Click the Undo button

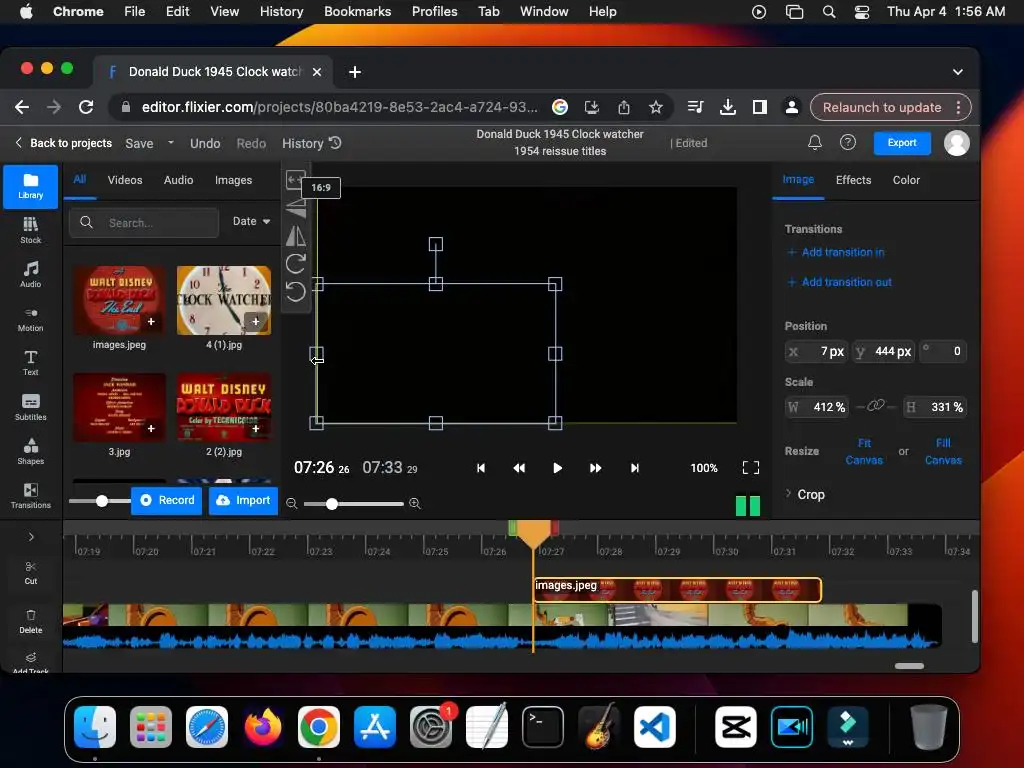pos(205,143)
